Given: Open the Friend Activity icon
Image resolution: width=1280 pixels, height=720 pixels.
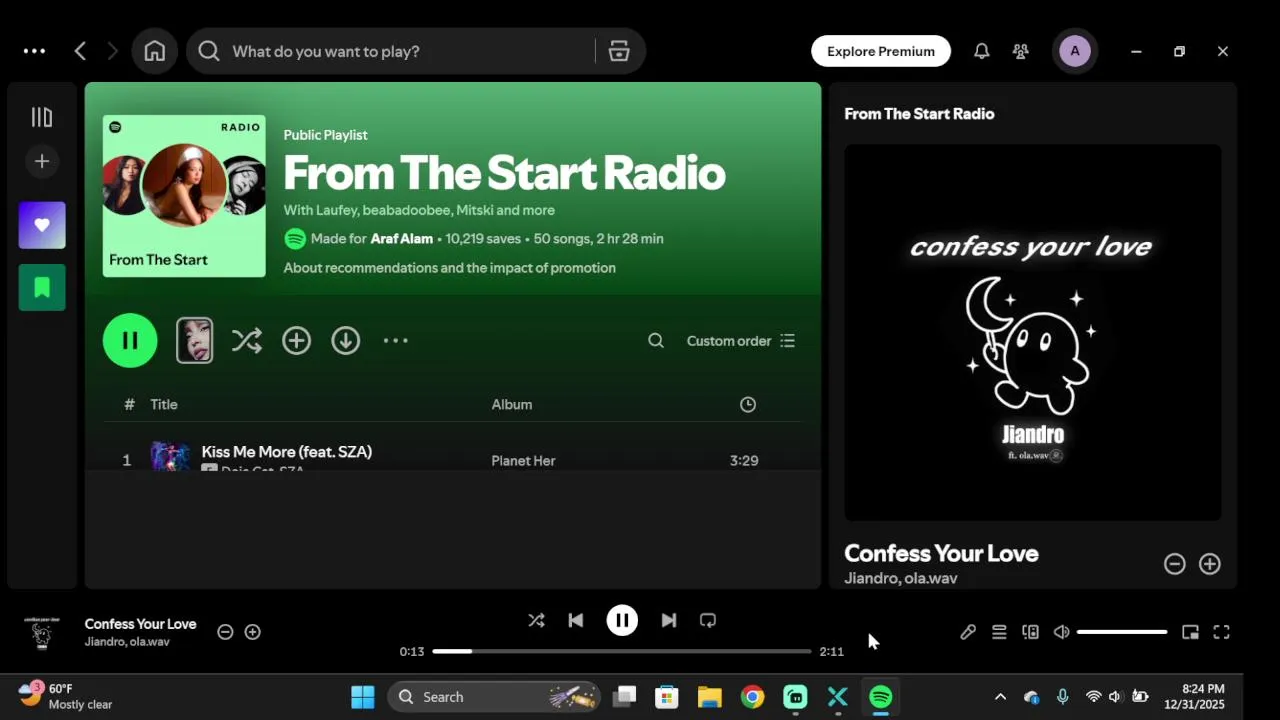Looking at the screenshot, I should coord(1020,51).
